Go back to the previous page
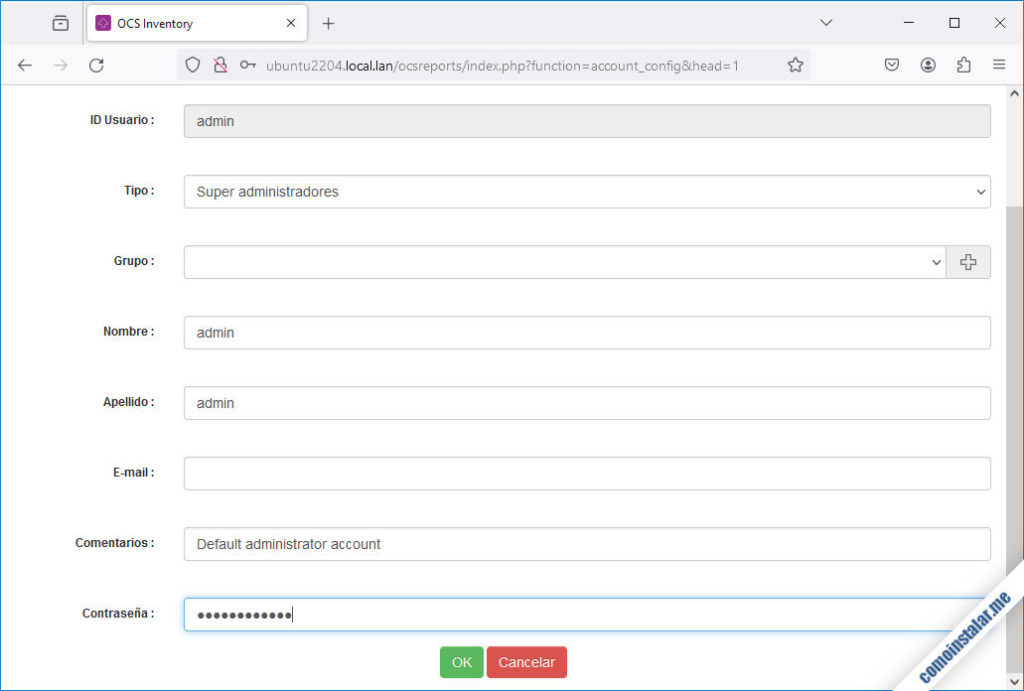Viewport: 1024px width, 691px height. click(25, 65)
